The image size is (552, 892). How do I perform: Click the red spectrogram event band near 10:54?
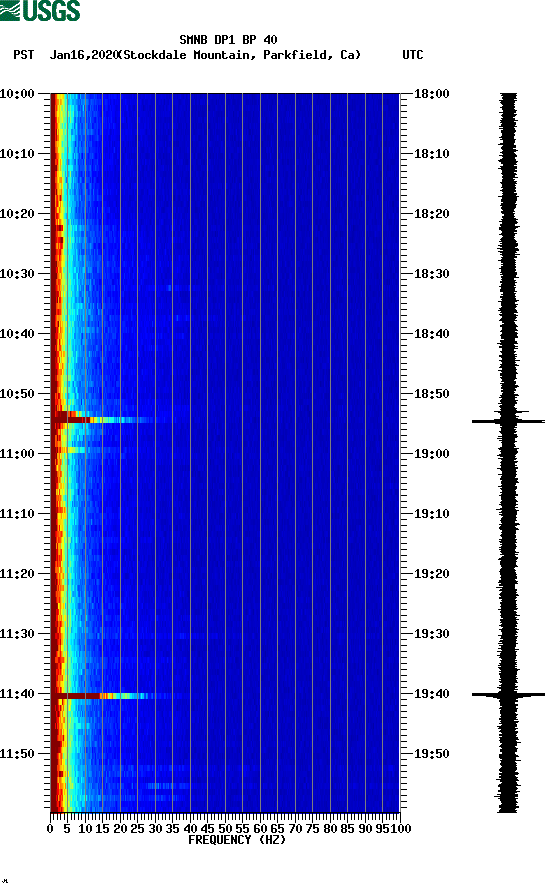point(102,420)
